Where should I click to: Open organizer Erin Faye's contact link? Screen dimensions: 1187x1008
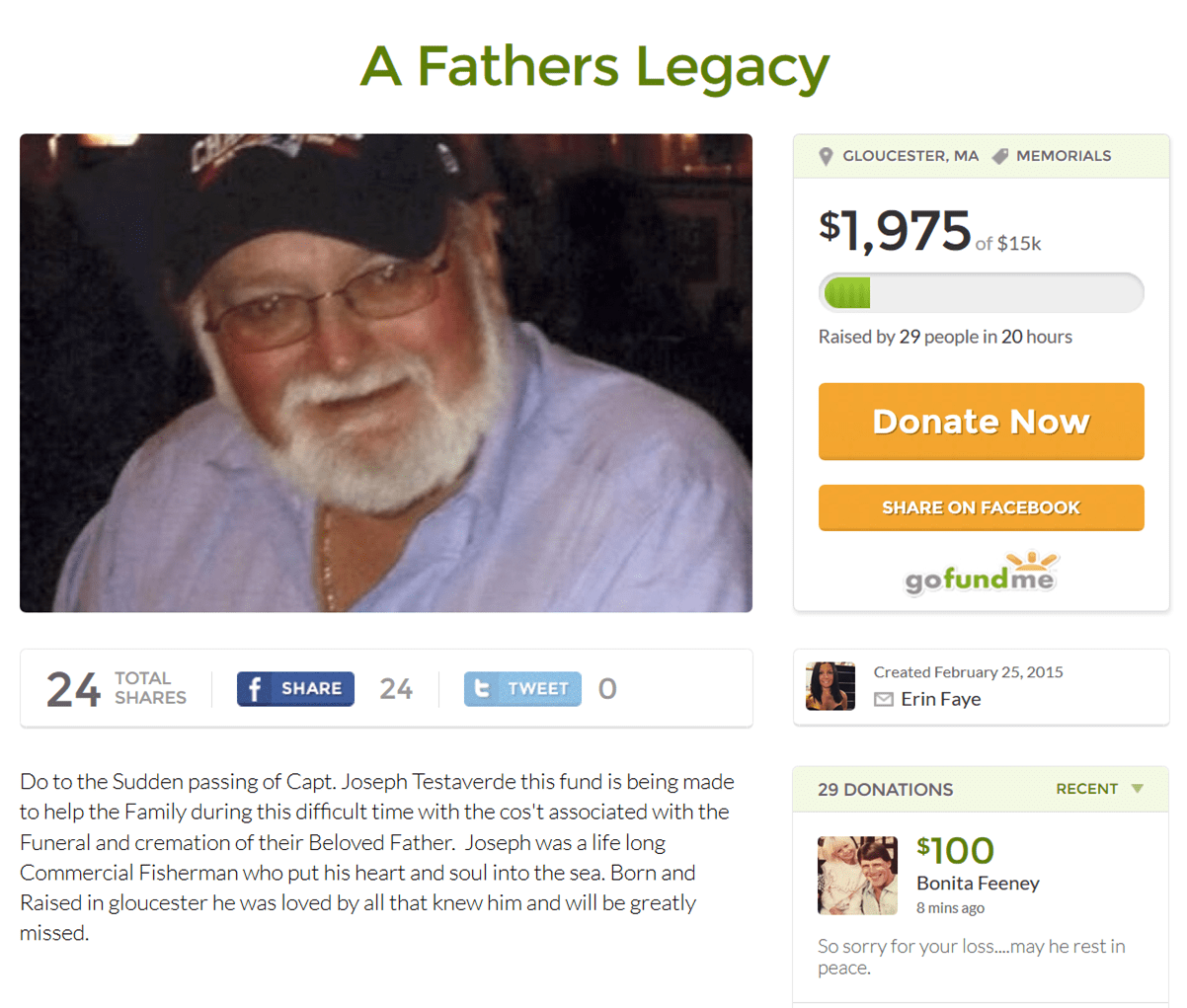point(941,699)
